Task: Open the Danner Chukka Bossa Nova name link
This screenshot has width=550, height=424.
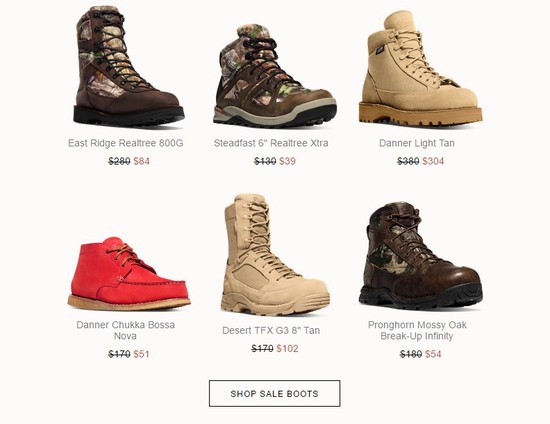Action: point(126,330)
